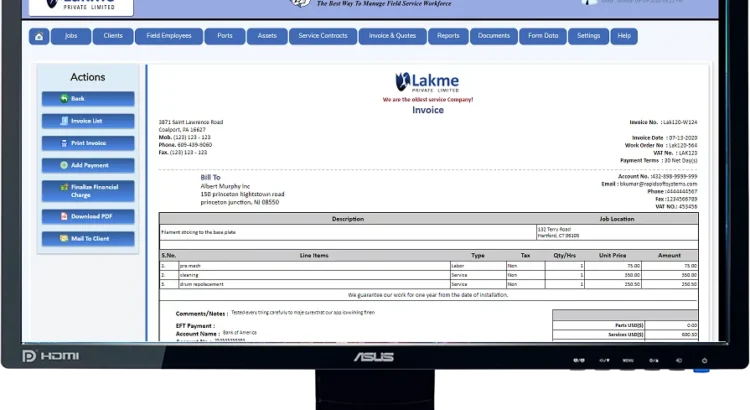Click the Invoice No. value Lak120-W124

[x=680, y=122]
